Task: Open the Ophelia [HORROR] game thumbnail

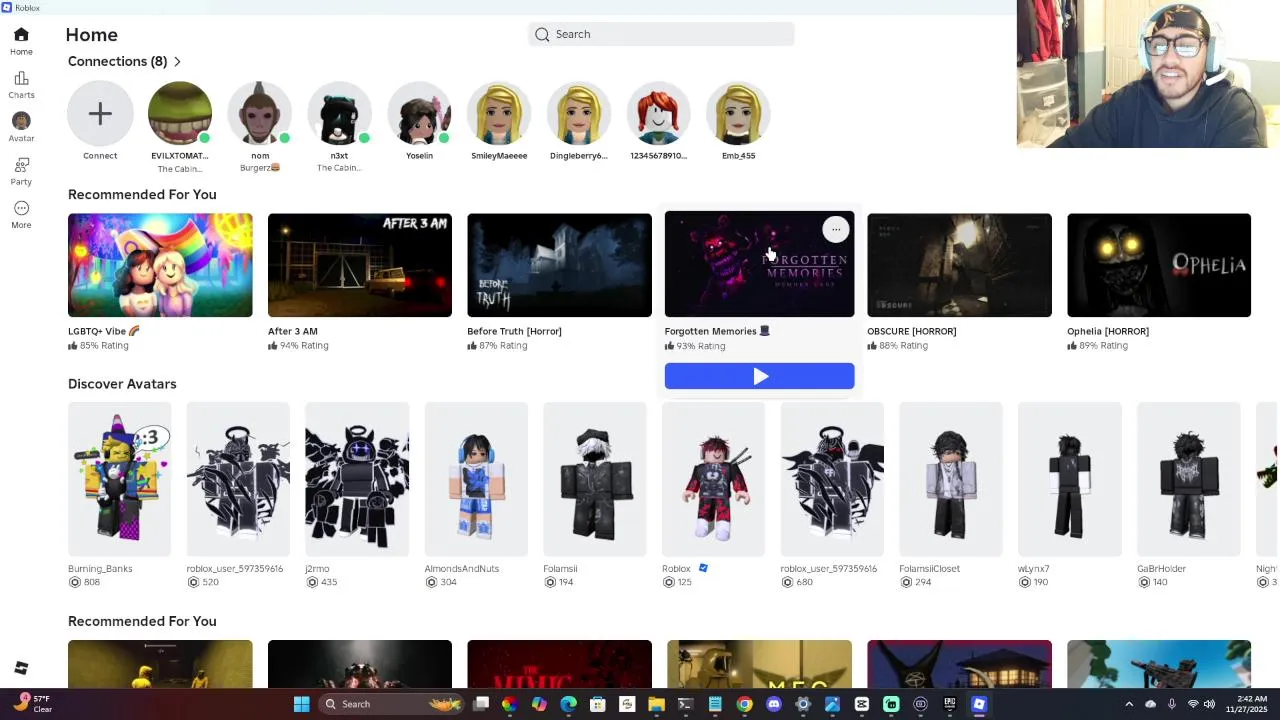Action: coord(1159,265)
